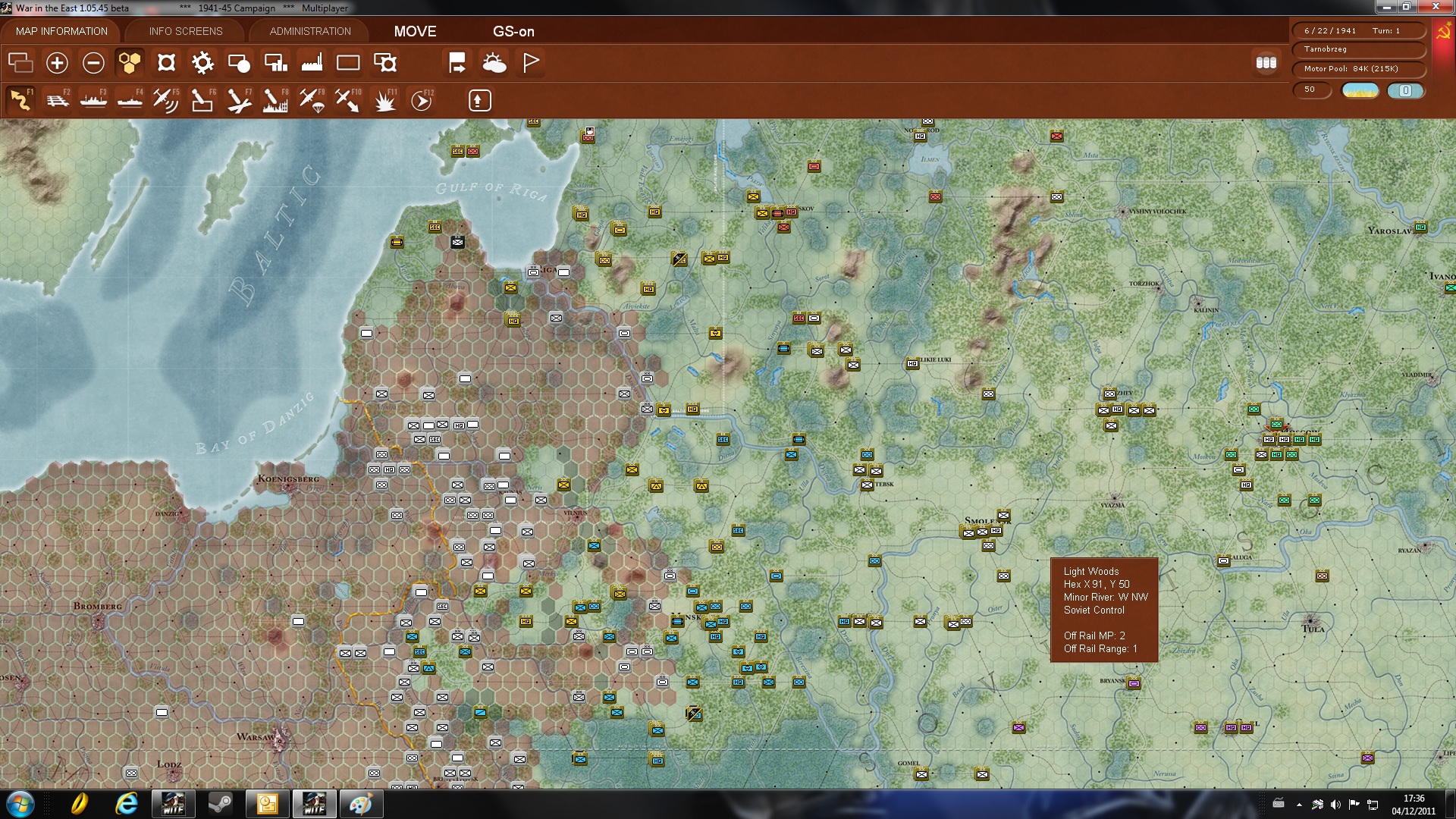
Task: Click the flag with arrow icon
Action: [457, 63]
